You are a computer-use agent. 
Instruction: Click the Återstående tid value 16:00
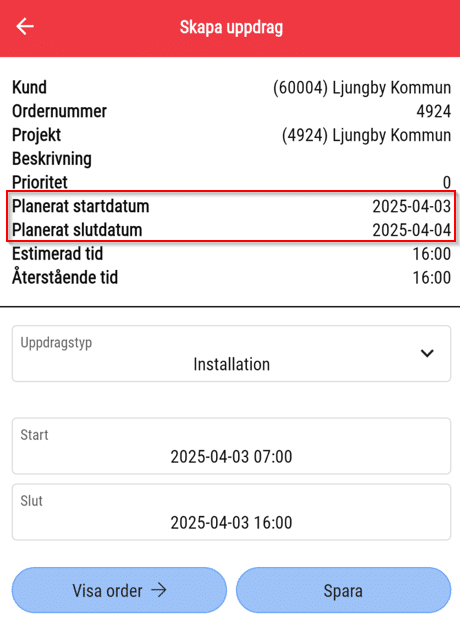(431, 278)
